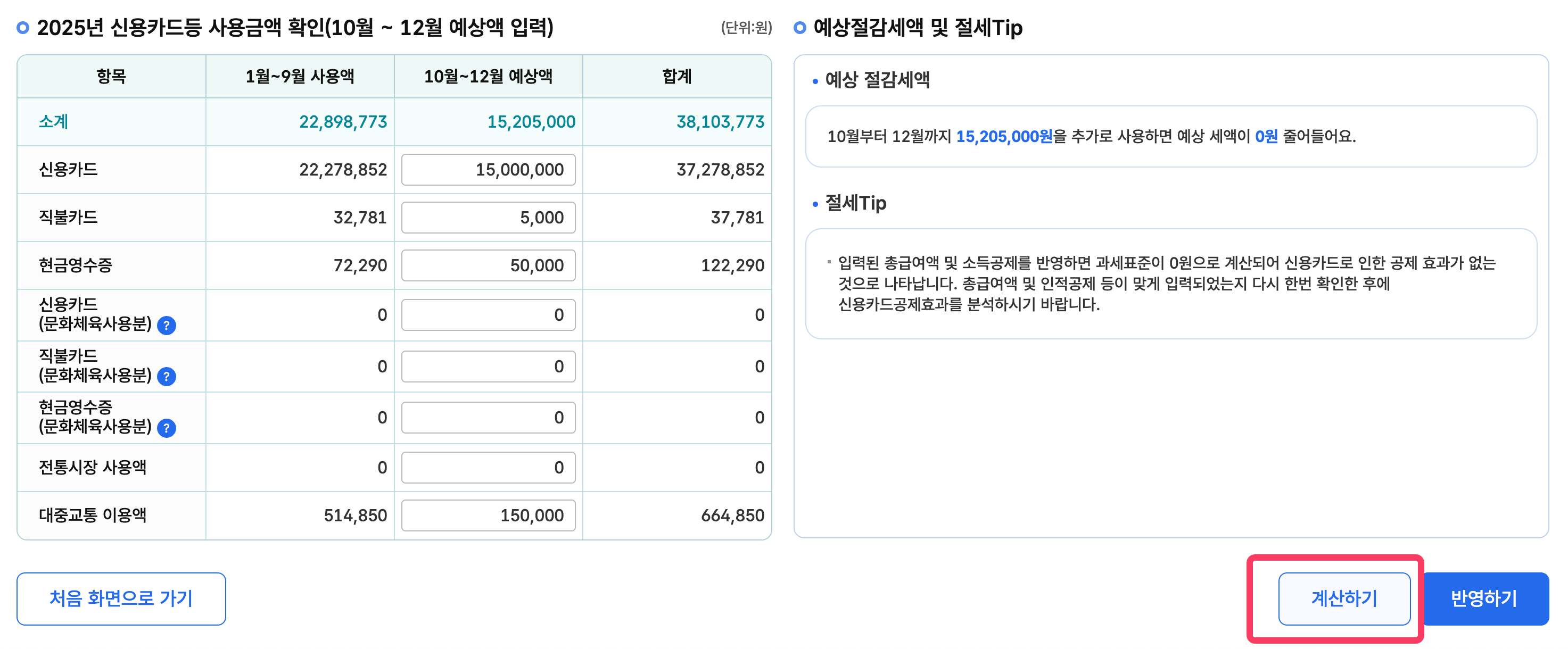The height and width of the screenshot is (649, 1568).
Task: Go back via 처음 화면으로 가기 button
Action: point(121,598)
